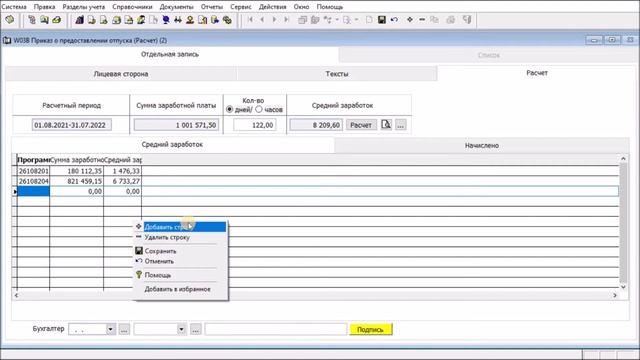Click the first olive icon on the toolbar
The image size is (640, 360).
(x=10, y=20)
